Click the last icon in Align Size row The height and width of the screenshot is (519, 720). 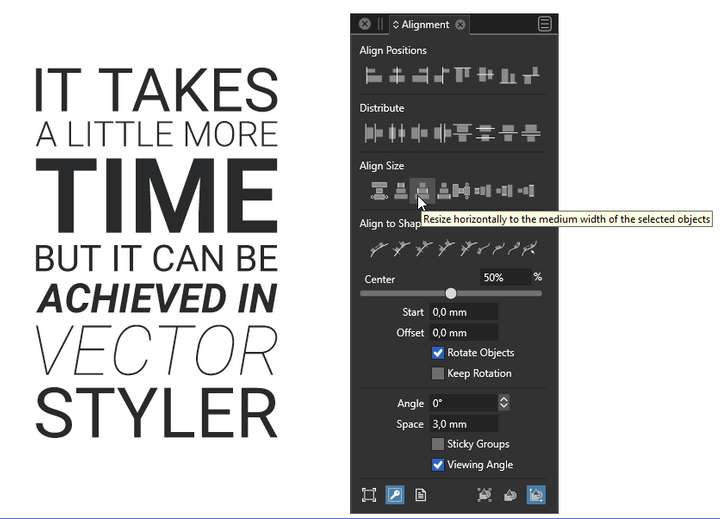click(526, 191)
